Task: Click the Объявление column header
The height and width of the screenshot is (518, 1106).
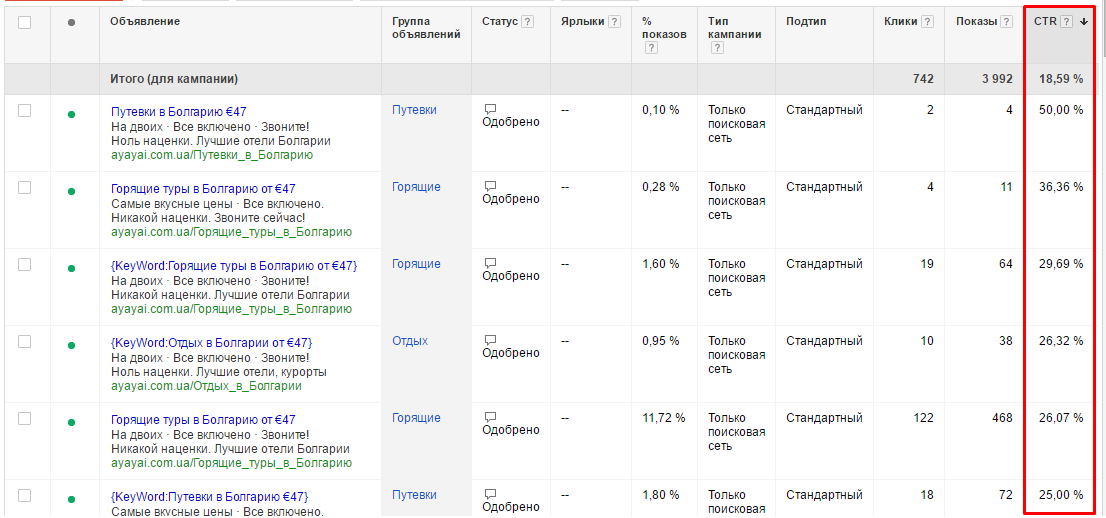Action: [x=146, y=22]
